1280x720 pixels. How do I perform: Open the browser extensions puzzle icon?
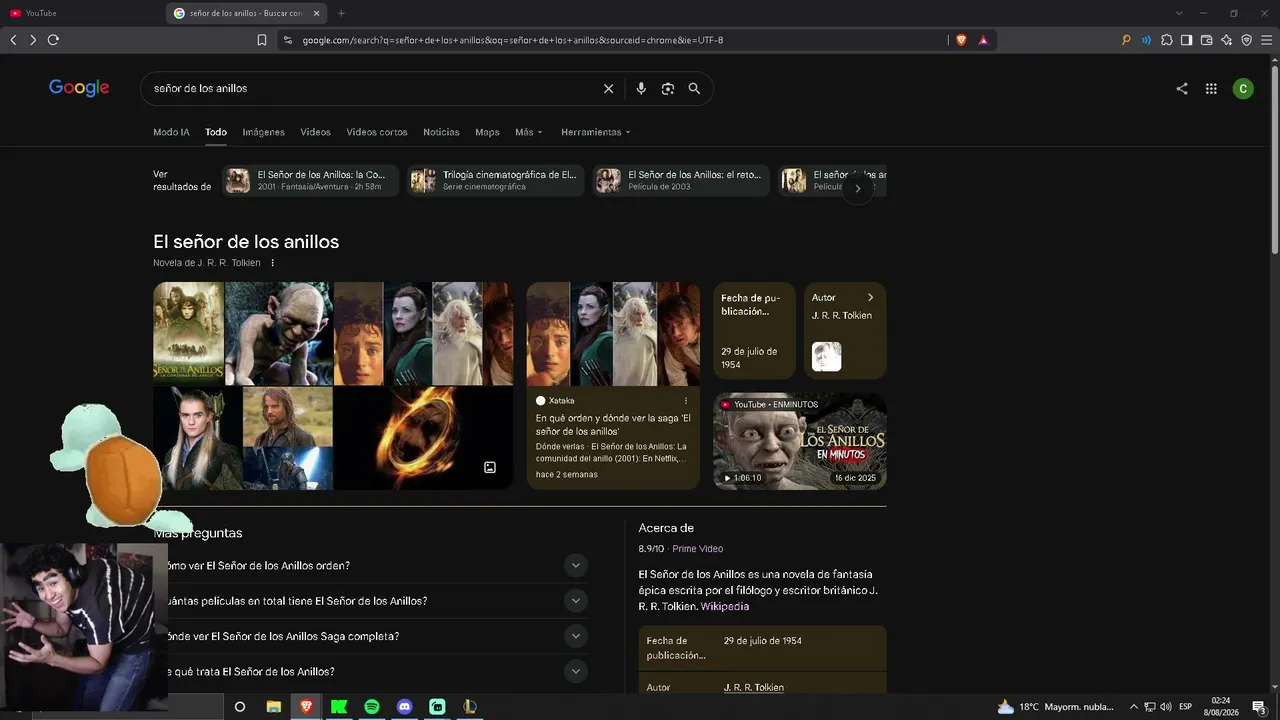point(1167,40)
